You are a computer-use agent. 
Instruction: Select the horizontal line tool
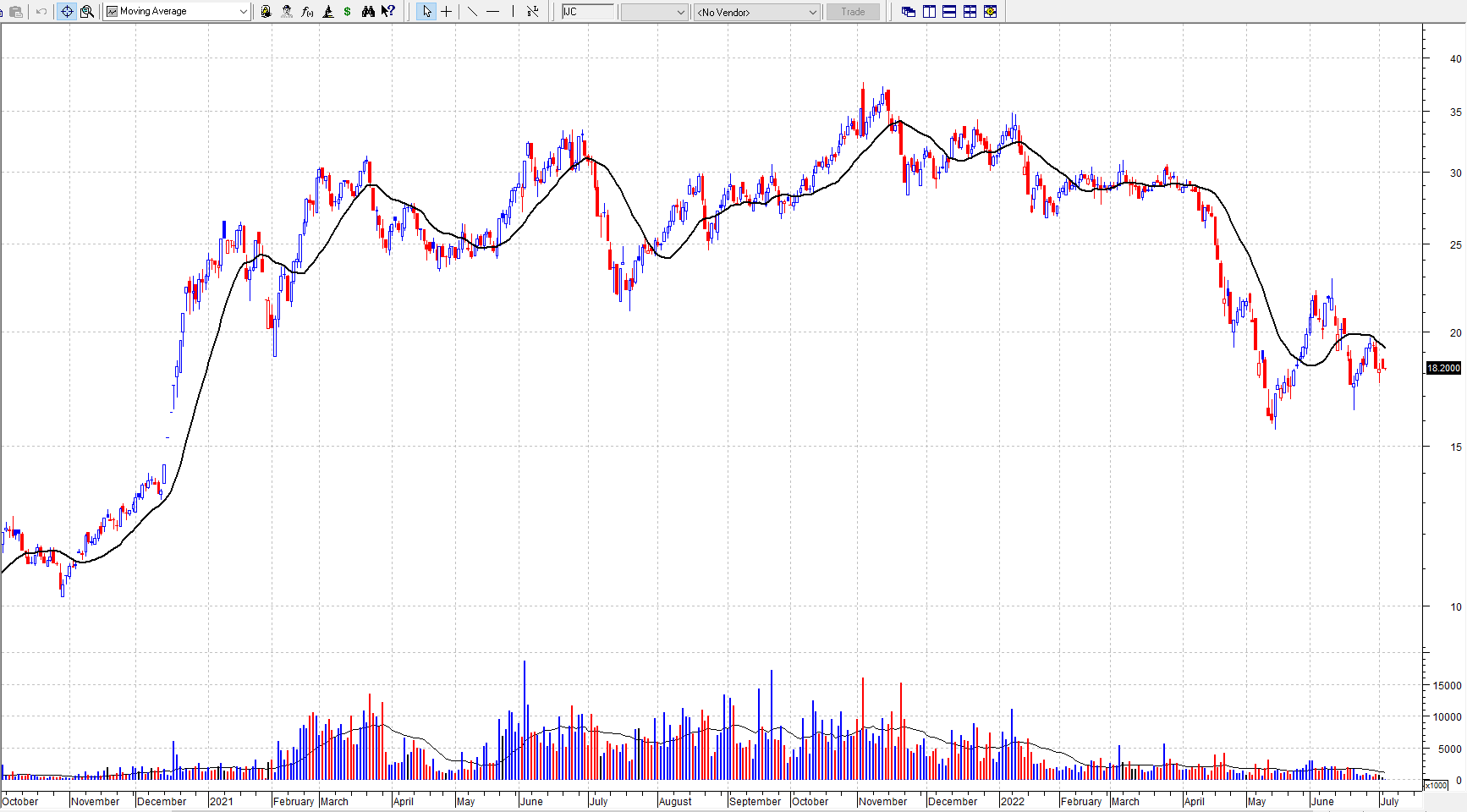(492, 12)
